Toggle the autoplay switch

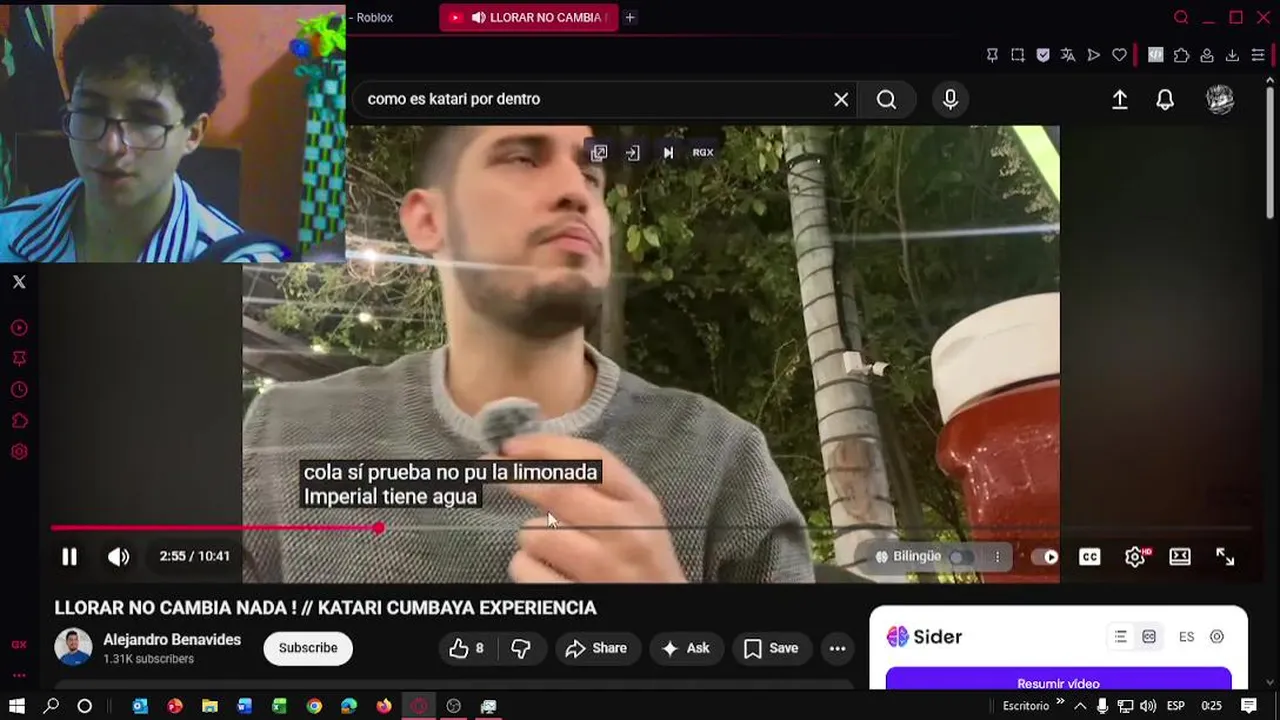[x=1045, y=557]
